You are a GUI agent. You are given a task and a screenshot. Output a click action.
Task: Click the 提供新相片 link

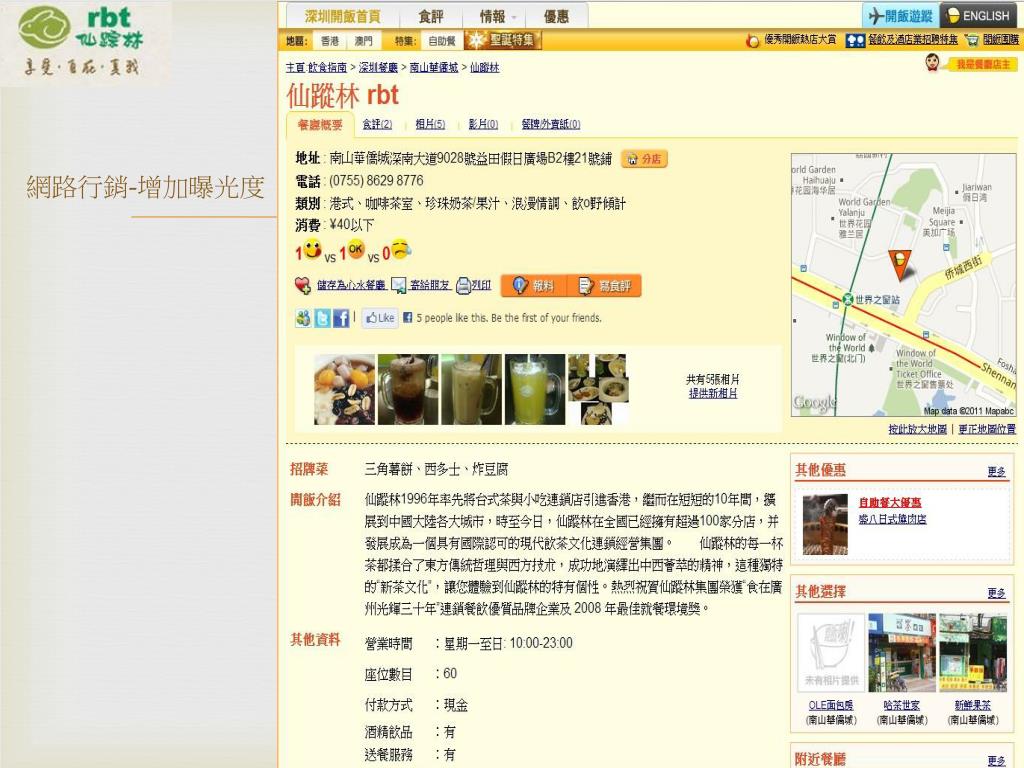pos(712,393)
